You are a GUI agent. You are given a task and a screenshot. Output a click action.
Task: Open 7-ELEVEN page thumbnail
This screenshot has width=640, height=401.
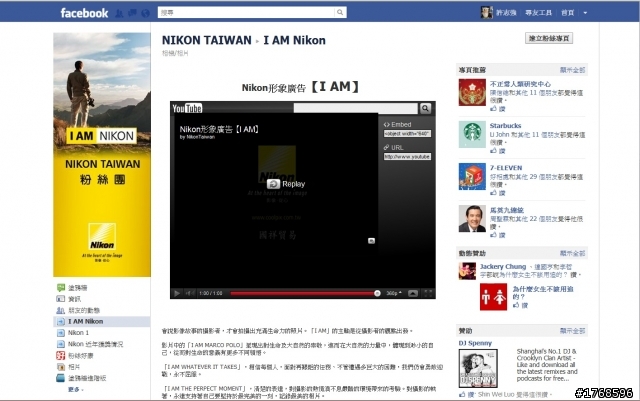[472, 176]
